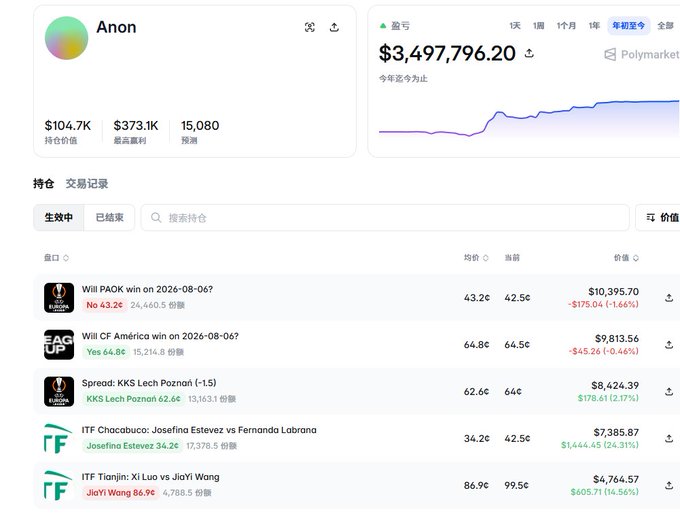Select the 1个月 time range
Screen dimensions: 680x516
tap(566, 26)
